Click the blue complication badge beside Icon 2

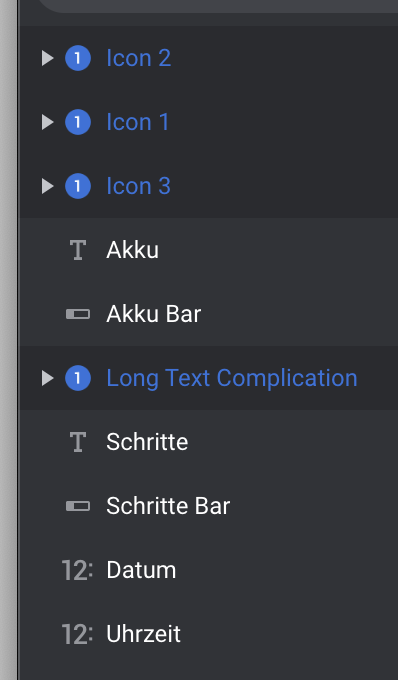78,58
